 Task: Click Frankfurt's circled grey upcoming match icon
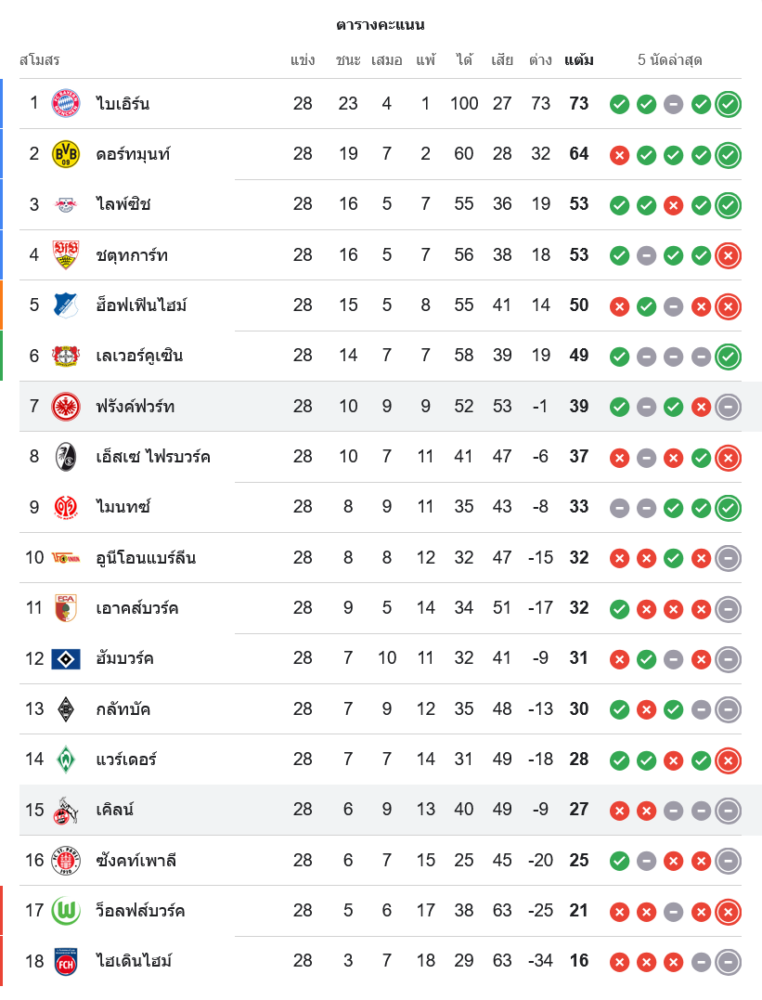728,406
